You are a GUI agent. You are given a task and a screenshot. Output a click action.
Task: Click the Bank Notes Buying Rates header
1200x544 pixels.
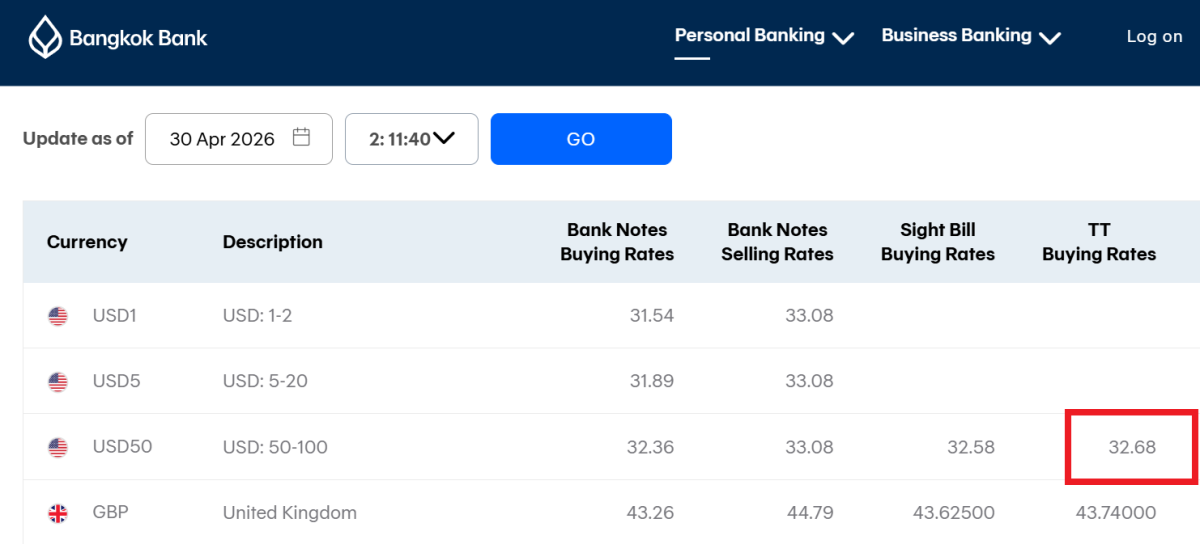click(x=617, y=242)
